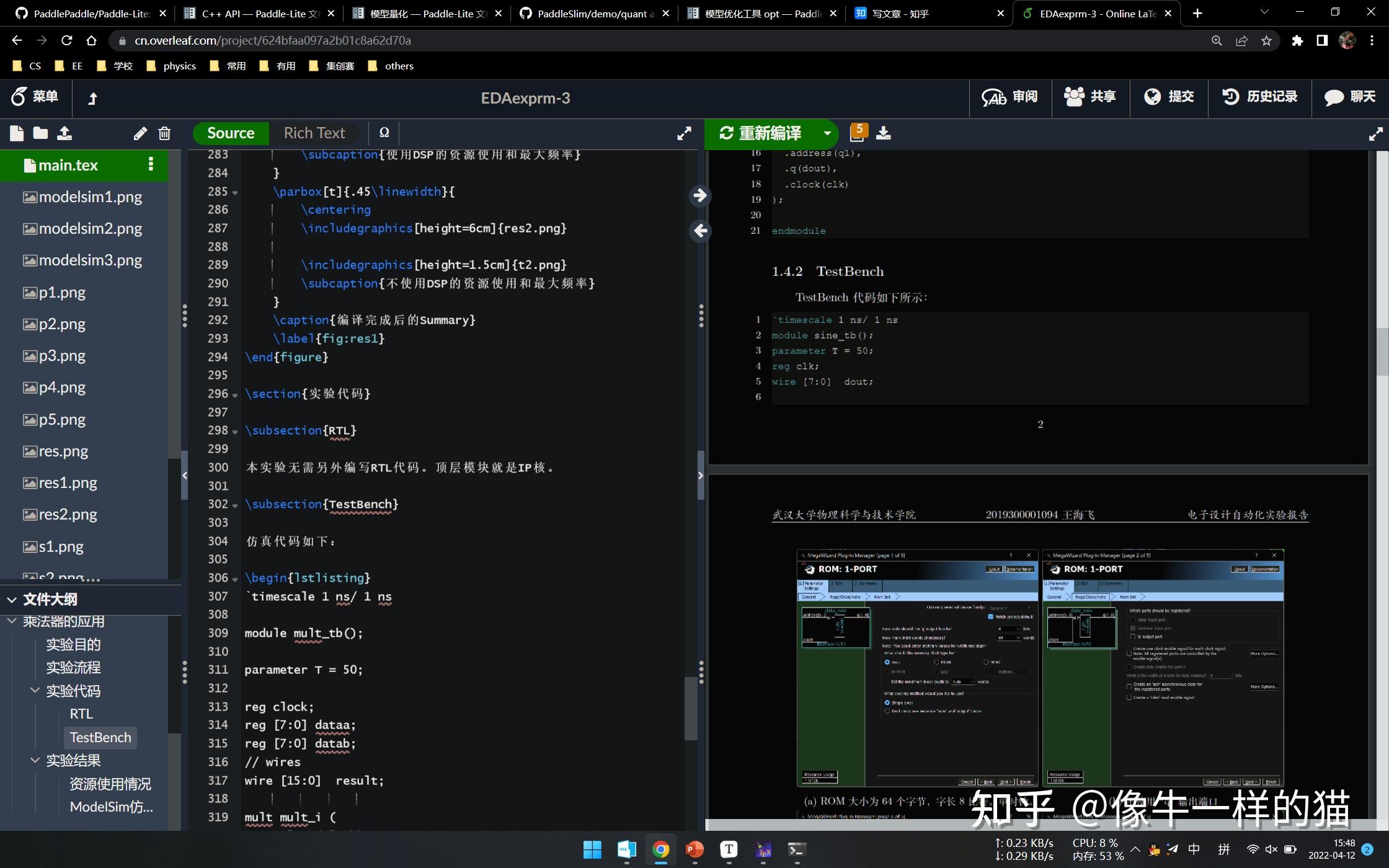This screenshot has height=868, width=1389.
Task: Fold code at line 306 lstlisting
Action: [235, 579]
